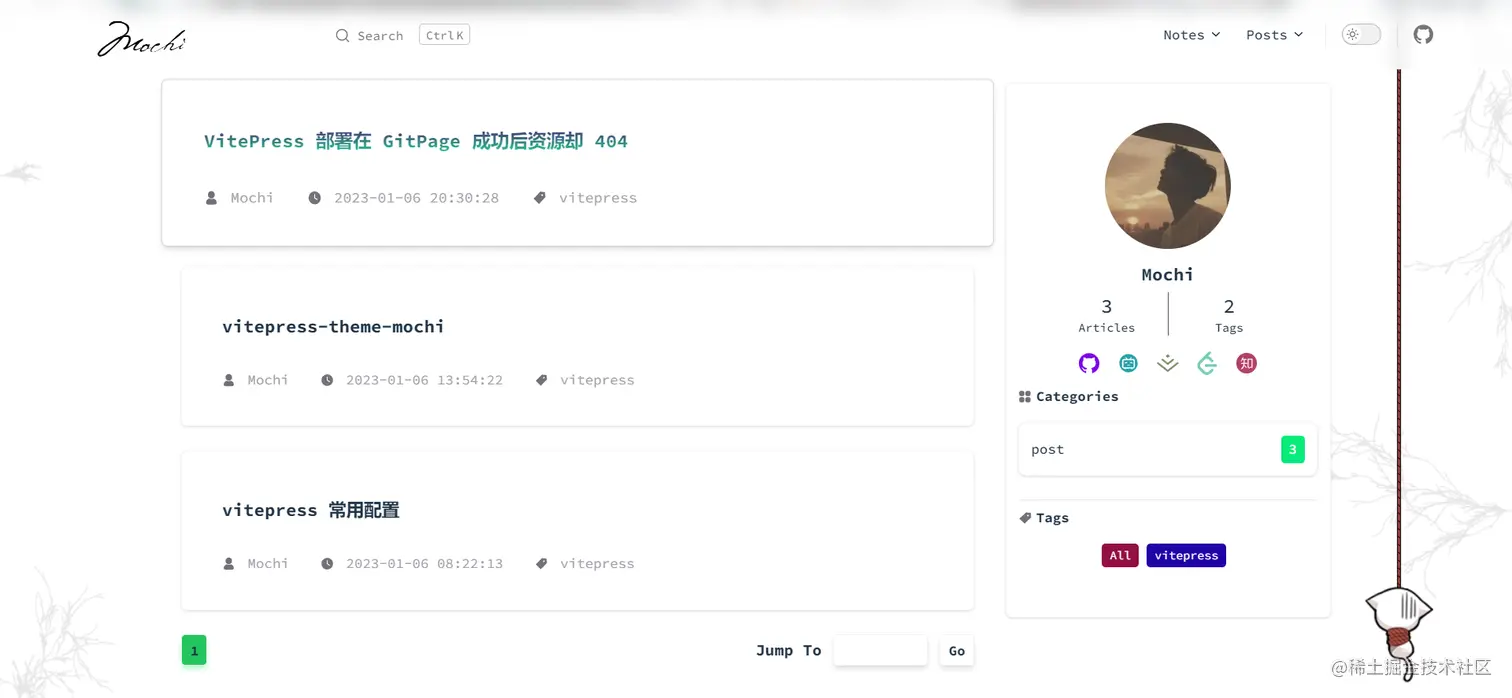Click the 3 Articles counter

tap(1107, 315)
